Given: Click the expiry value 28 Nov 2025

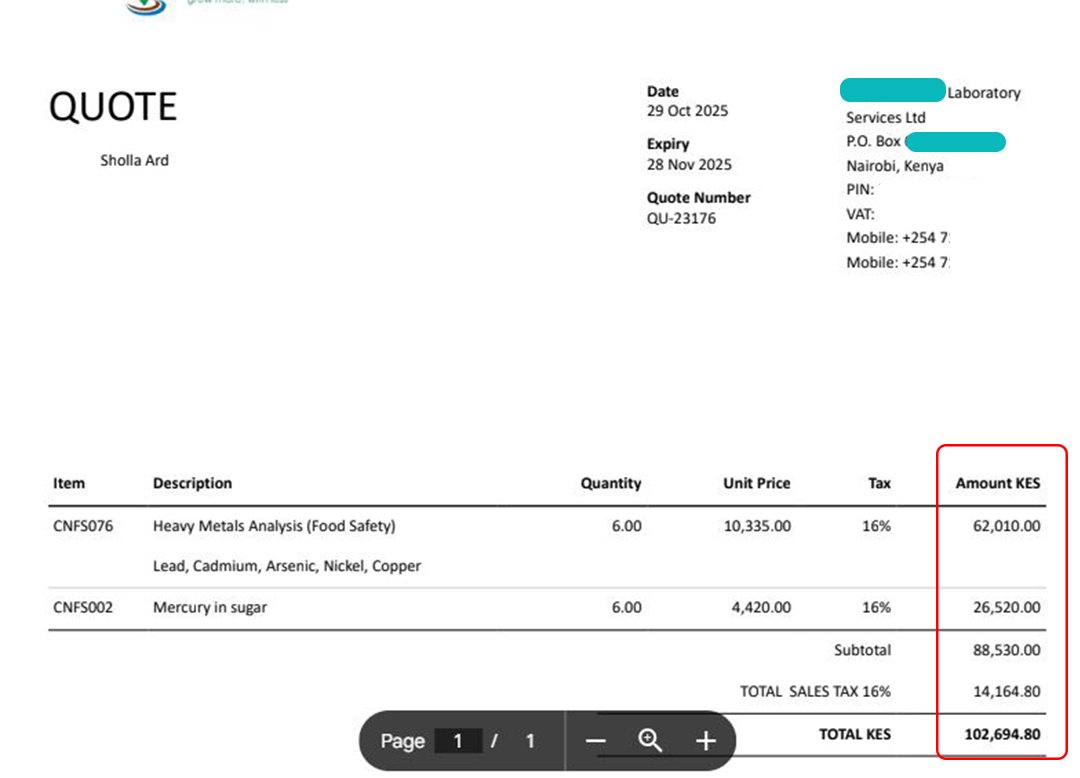Looking at the screenshot, I should click(689, 165).
